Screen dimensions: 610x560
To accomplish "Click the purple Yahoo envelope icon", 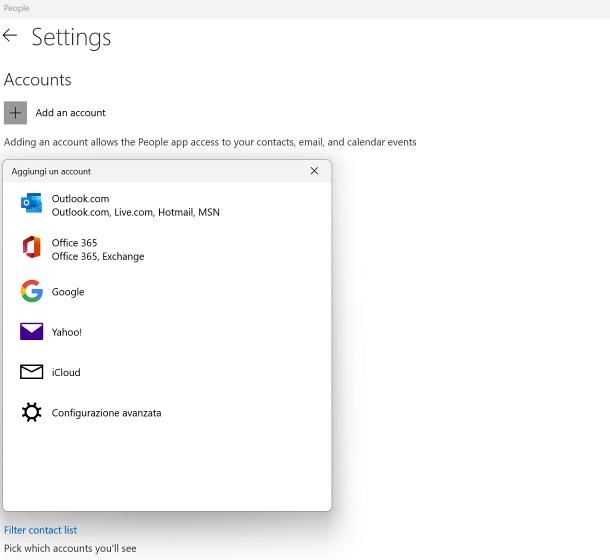I will pyautogui.click(x=32, y=331).
